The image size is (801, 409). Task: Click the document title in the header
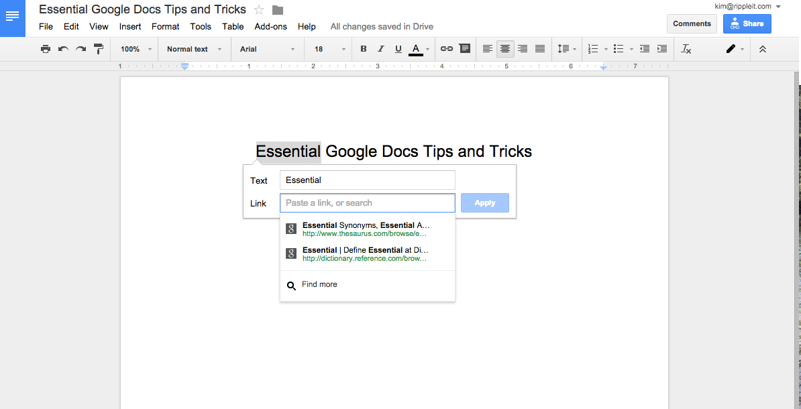(x=143, y=9)
